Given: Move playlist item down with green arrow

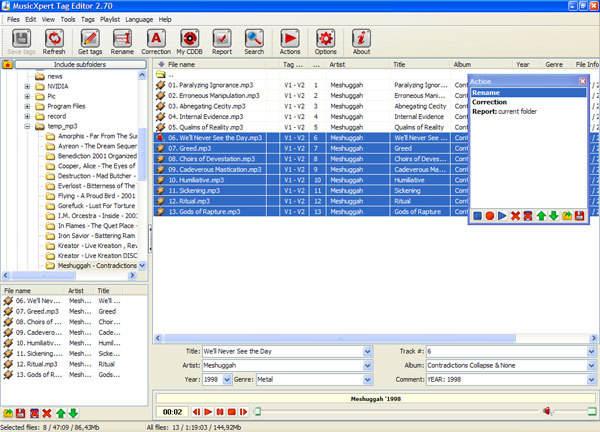Looking at the screenshot, I should (73, 413).
